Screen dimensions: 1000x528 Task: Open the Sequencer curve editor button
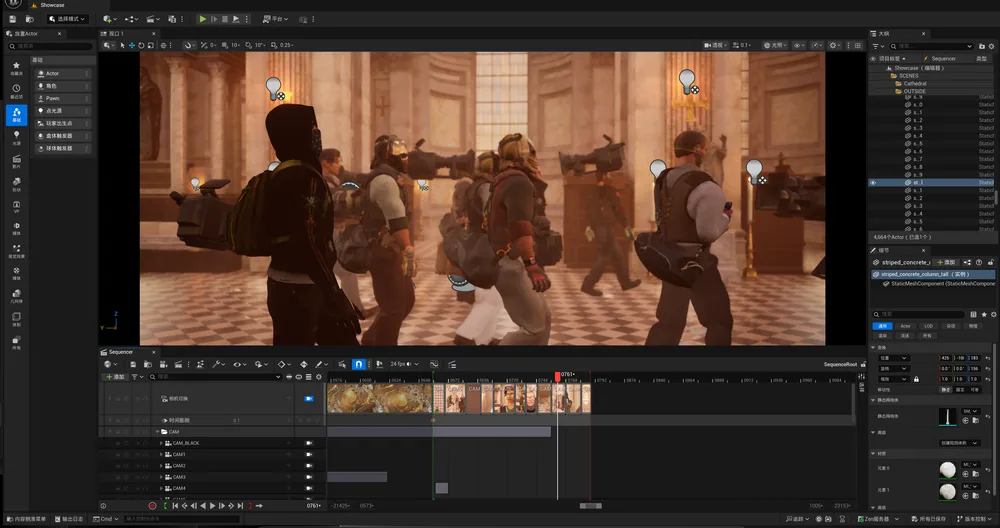tap(434, 364)
